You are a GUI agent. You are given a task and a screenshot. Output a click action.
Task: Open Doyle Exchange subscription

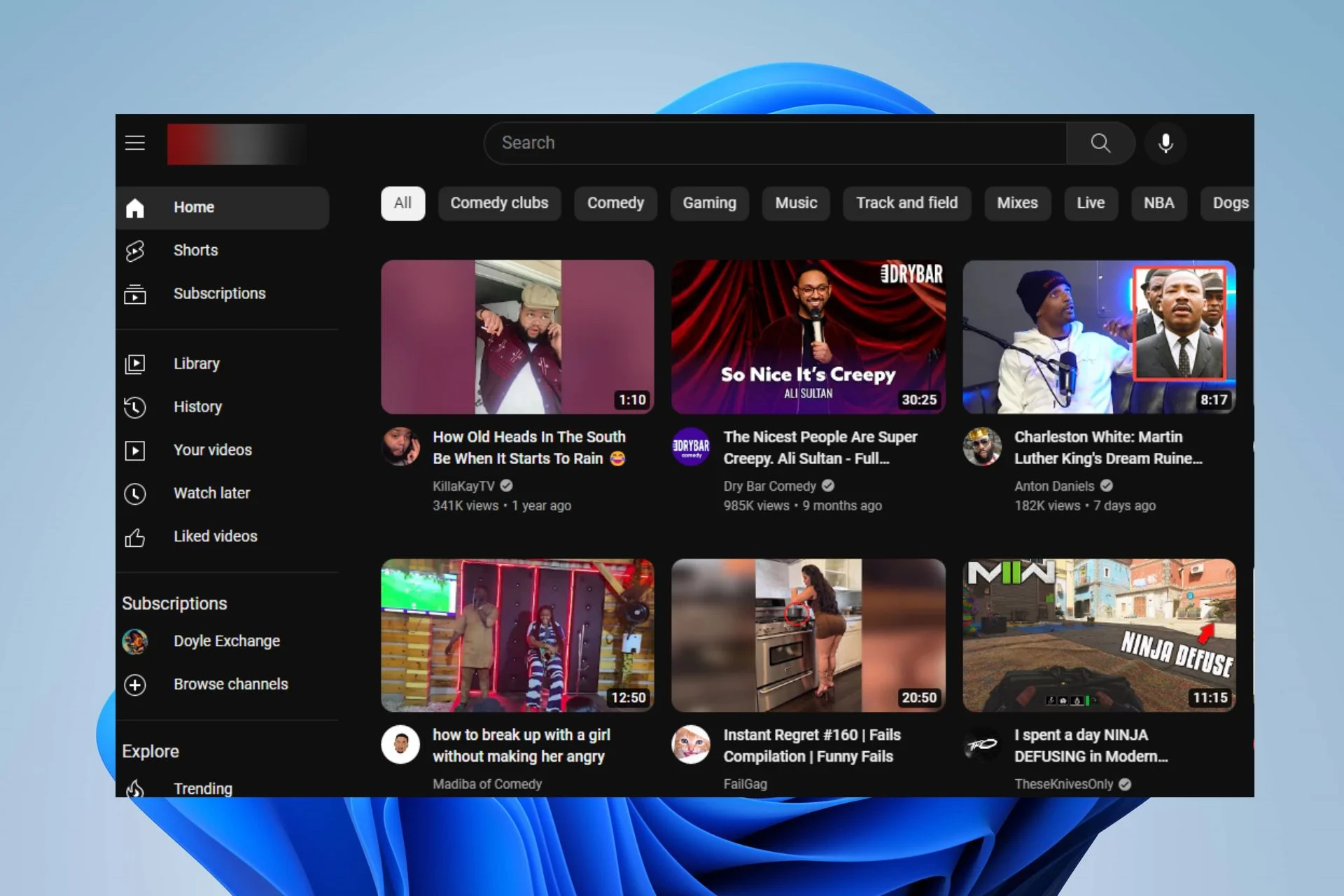pyautogui.click(x=226, y=641)
